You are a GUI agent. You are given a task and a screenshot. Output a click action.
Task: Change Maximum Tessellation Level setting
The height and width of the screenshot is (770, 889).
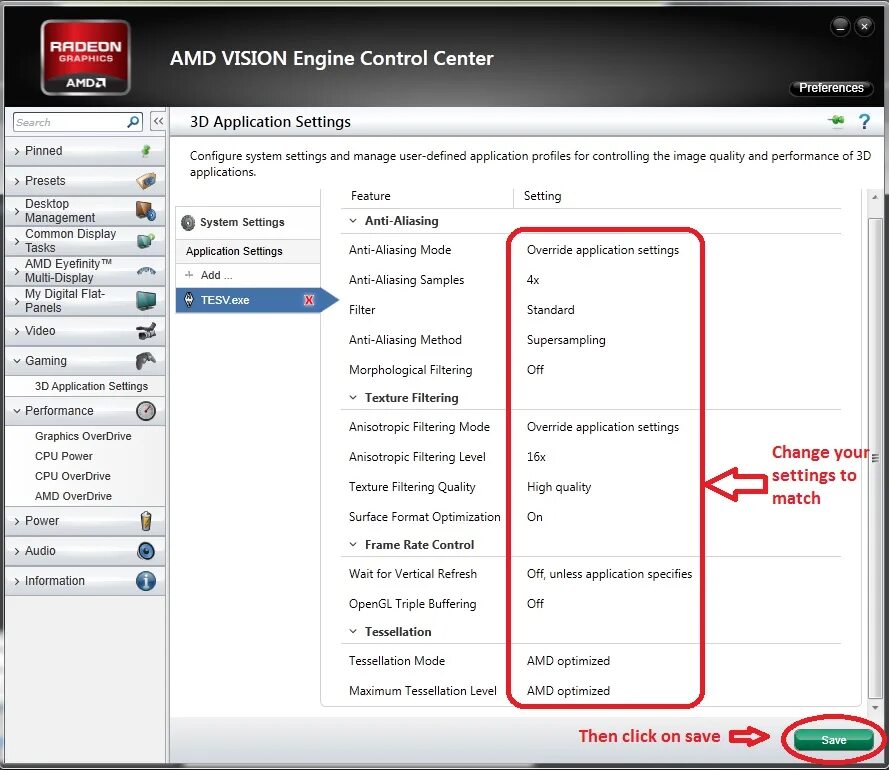[568, 691]
